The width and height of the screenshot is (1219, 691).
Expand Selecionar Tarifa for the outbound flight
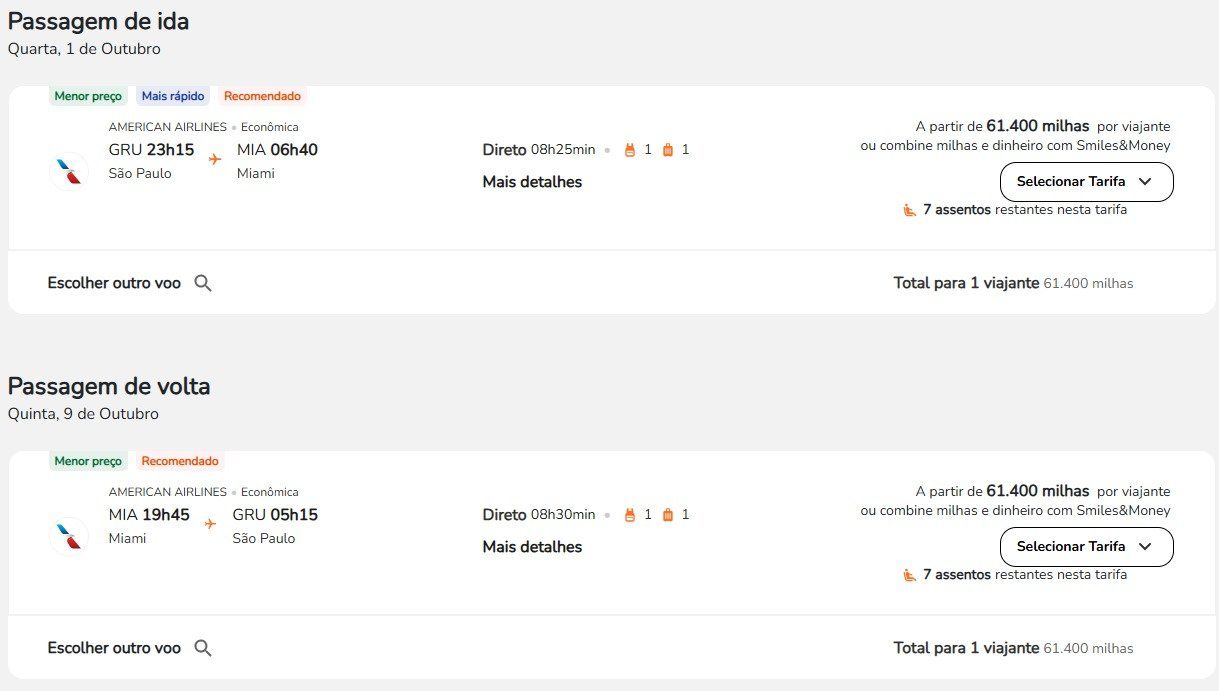(1086, 182)
